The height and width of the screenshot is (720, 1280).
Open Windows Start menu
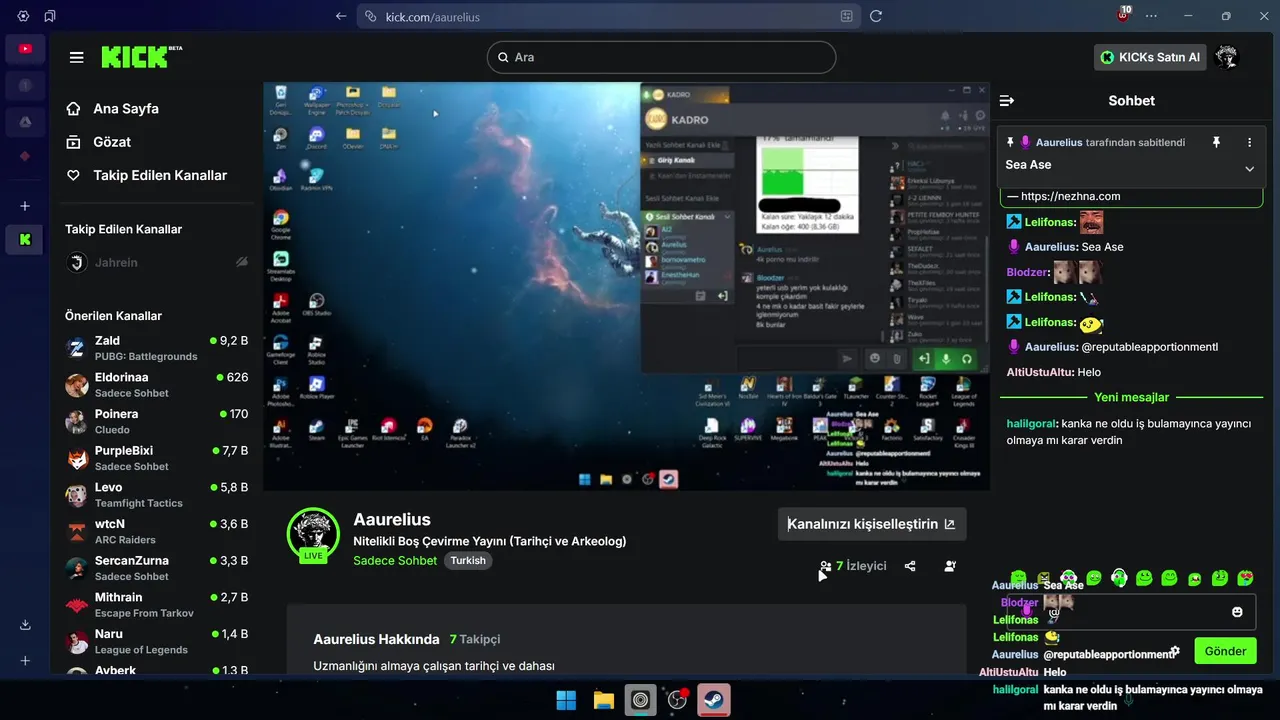coord(566,700)
